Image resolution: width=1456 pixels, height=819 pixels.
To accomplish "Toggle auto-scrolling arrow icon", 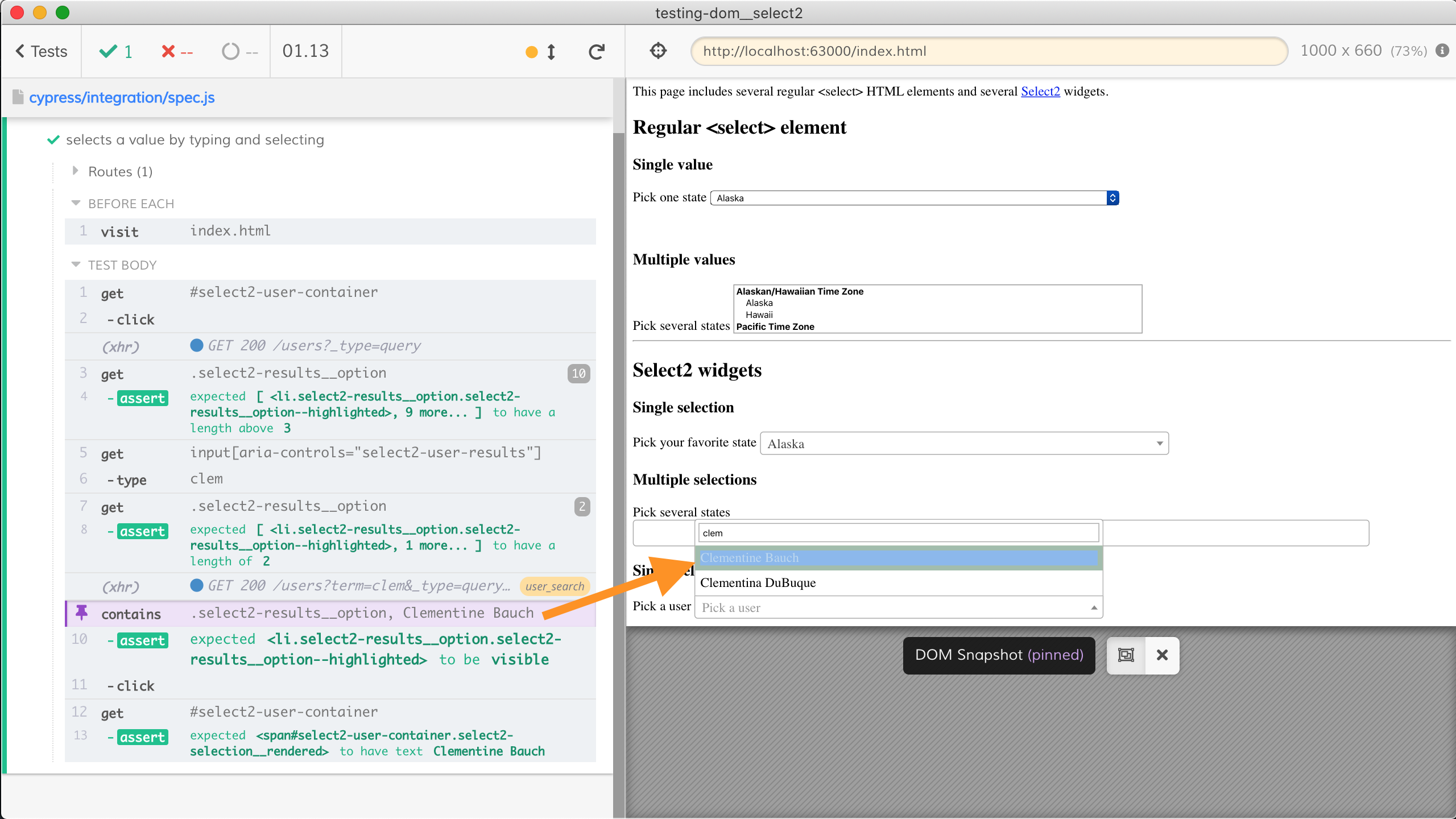I will click(x=551, y=52).
